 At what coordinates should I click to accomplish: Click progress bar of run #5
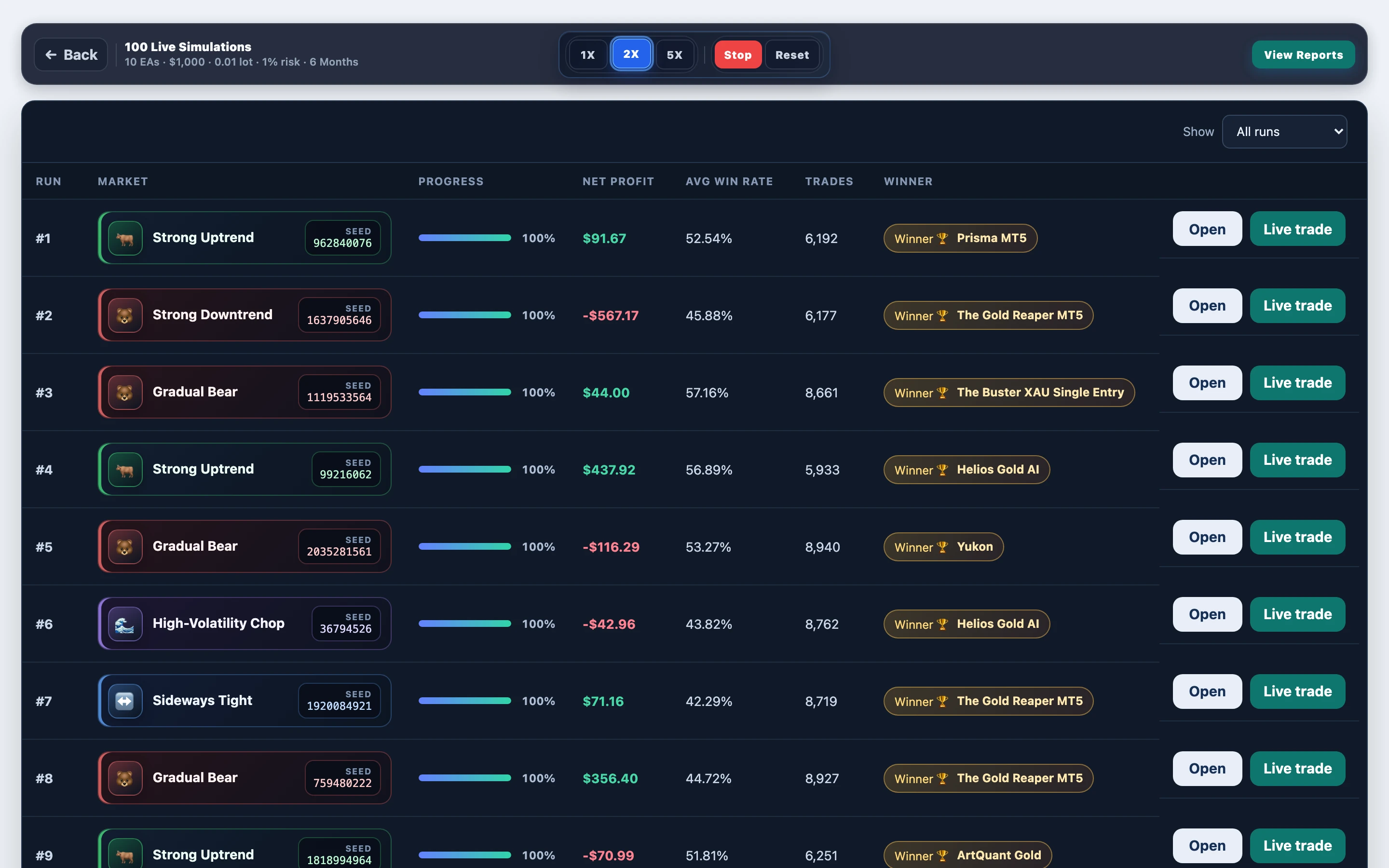coord(464,546)
